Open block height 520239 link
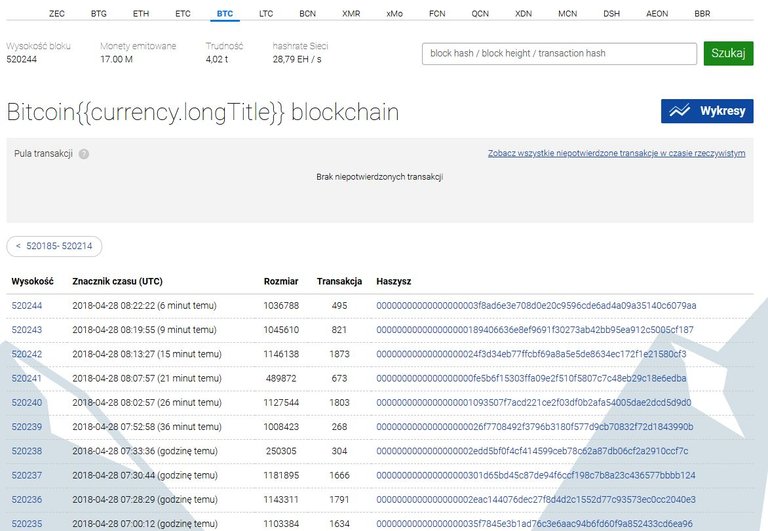The height and width of the screenshot is (531, 768). (x=27, y=427)
